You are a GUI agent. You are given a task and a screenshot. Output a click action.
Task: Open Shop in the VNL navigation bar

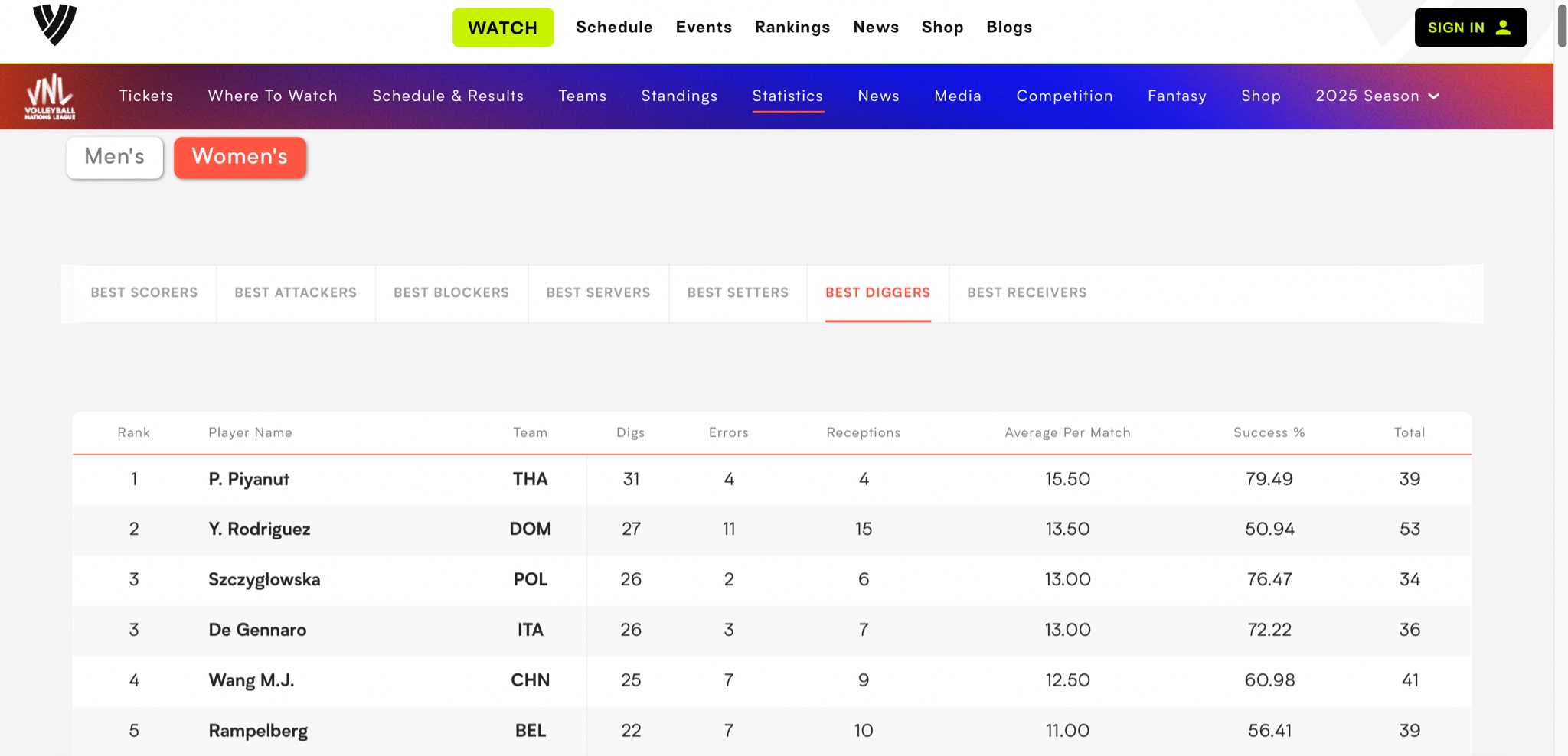coord(1261,96)
